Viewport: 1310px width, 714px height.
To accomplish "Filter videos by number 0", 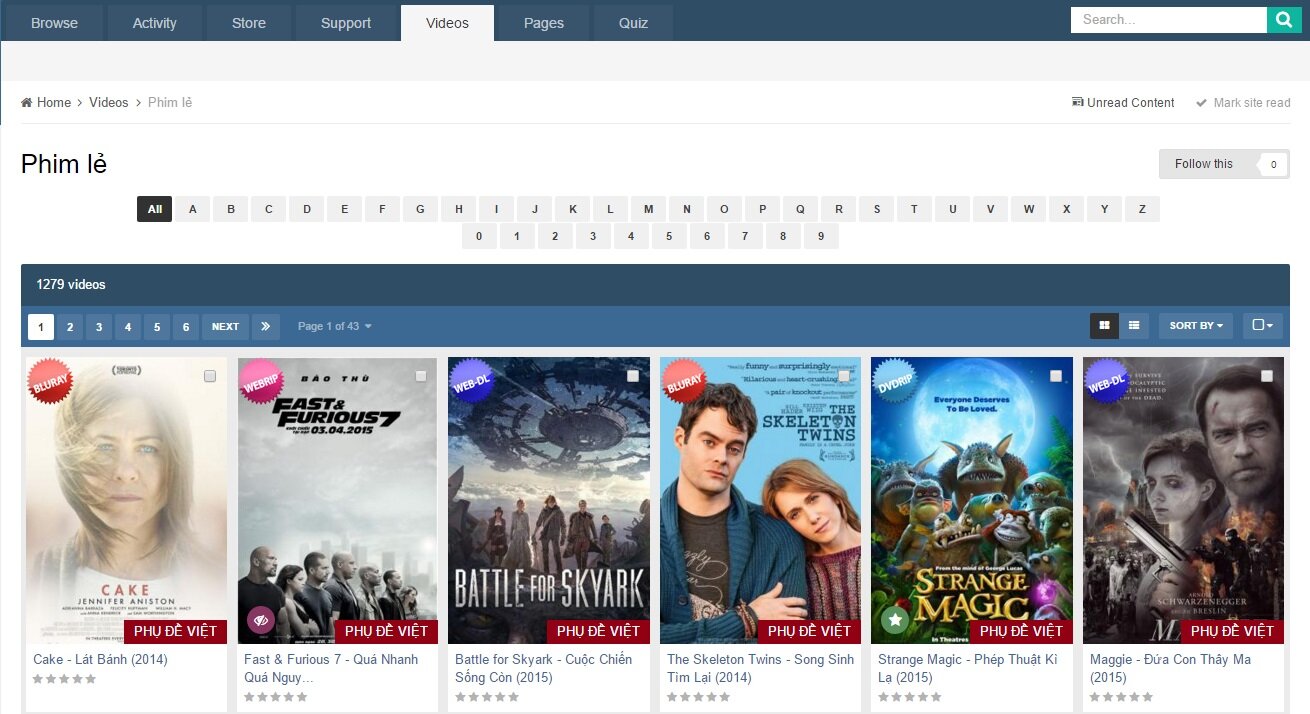I will pyautogui.click(x=479, y=236).
